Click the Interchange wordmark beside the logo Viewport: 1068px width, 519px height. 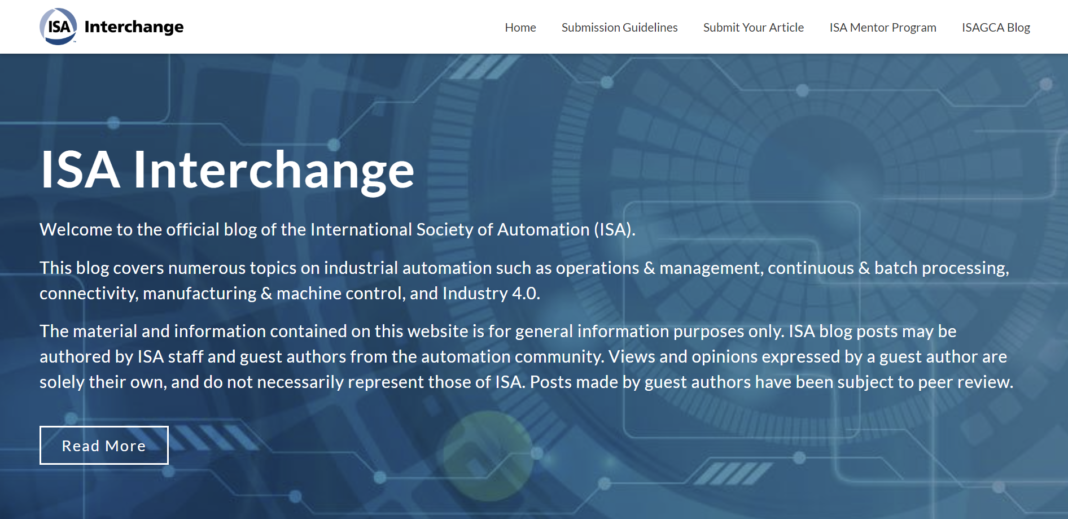tap(134, 27)
